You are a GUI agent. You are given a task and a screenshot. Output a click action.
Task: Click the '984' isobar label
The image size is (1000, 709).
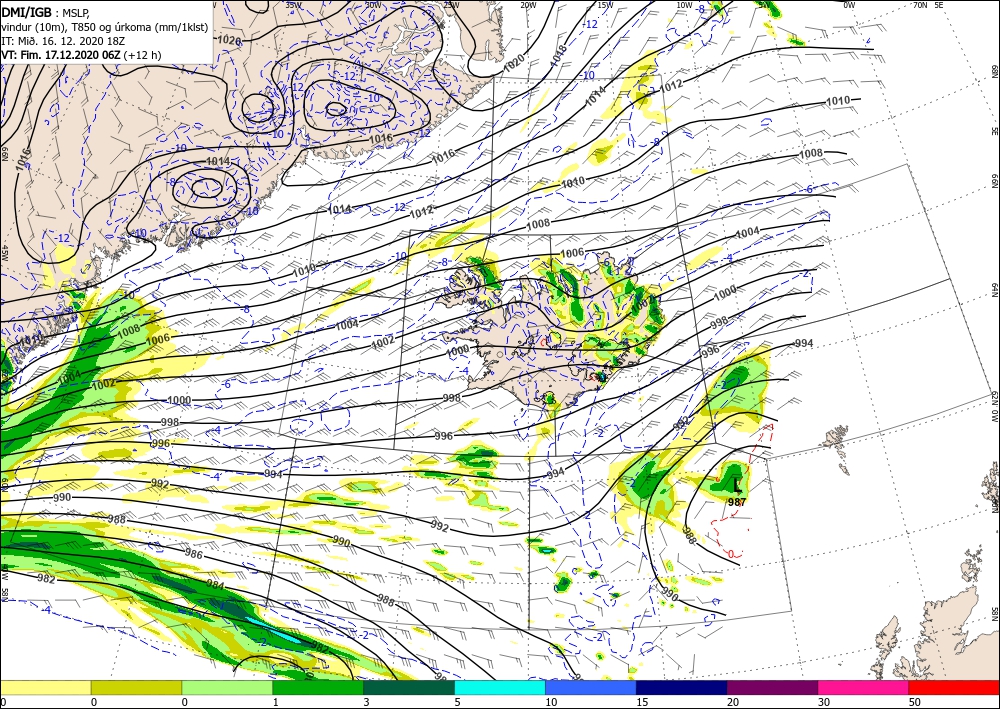(x=216, y=583)
